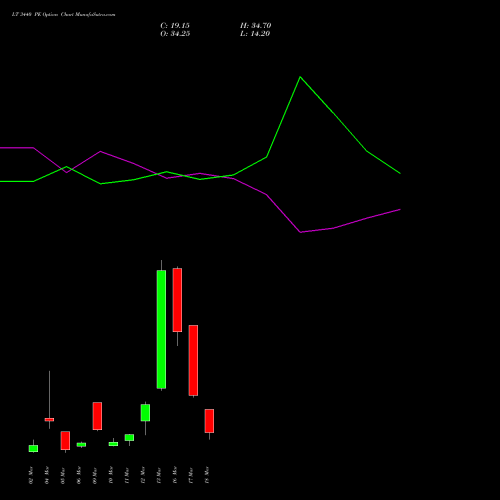Select the red candle for 09 Mar

(x=97, y=416)
